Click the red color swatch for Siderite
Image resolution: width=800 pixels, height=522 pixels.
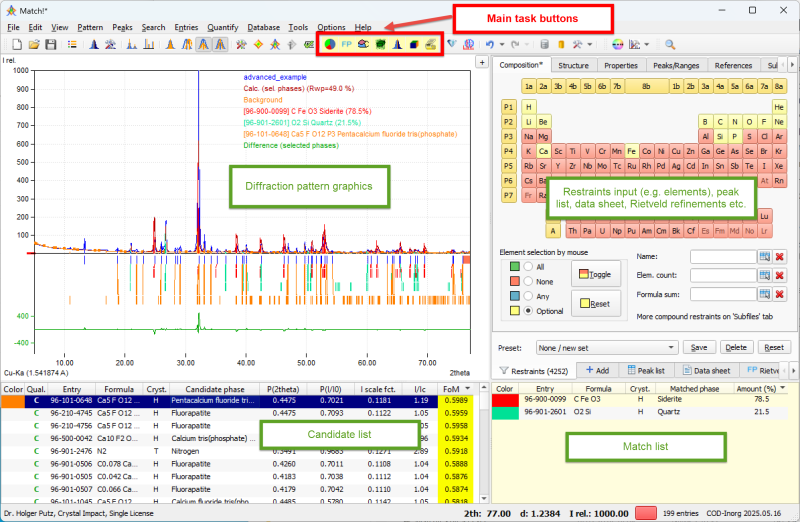click(x=503, y=398)
